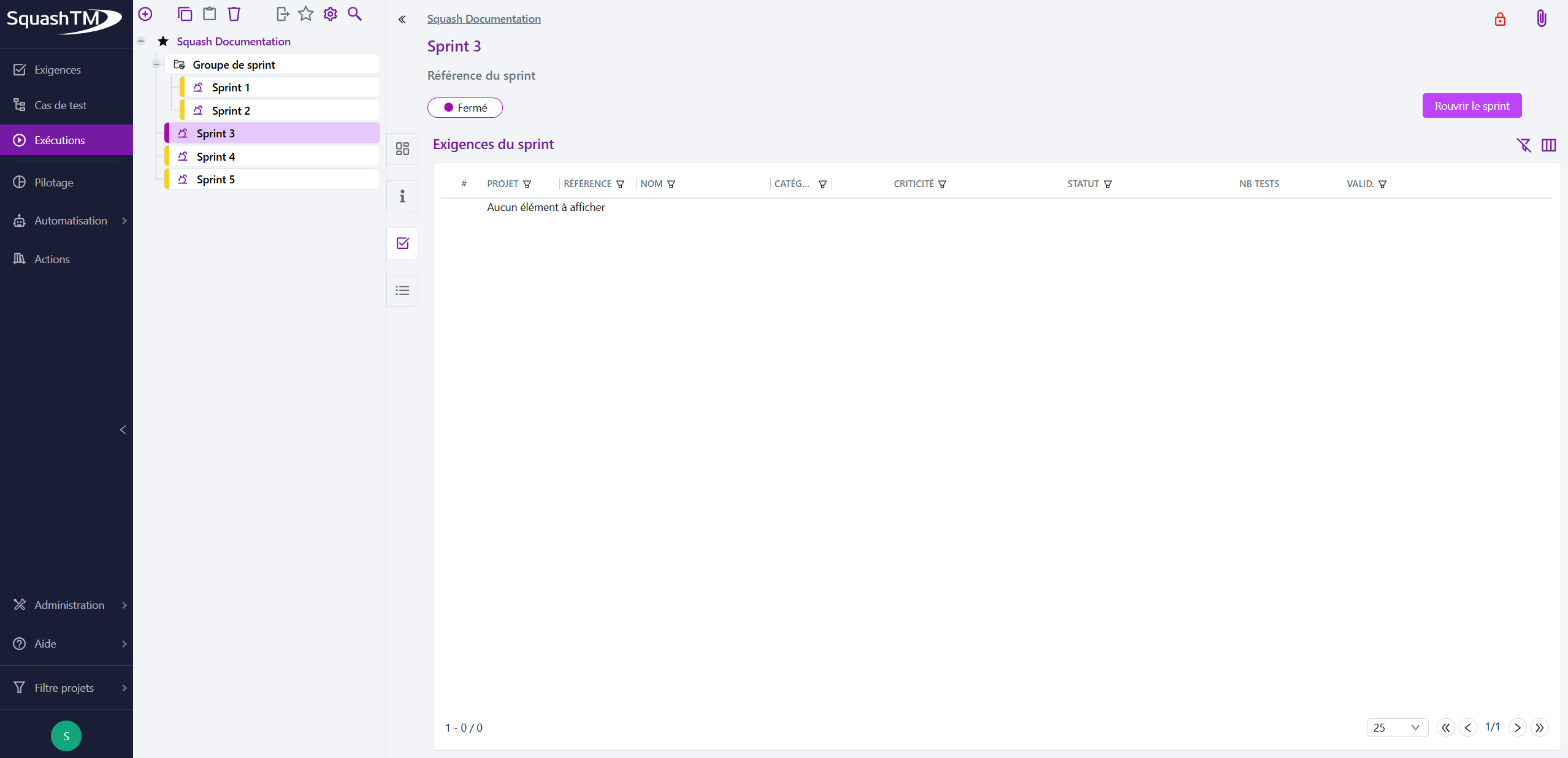Follow the Squash Documentation breadcrumb link
The image size is (1568, 758).
coord(484,18)
